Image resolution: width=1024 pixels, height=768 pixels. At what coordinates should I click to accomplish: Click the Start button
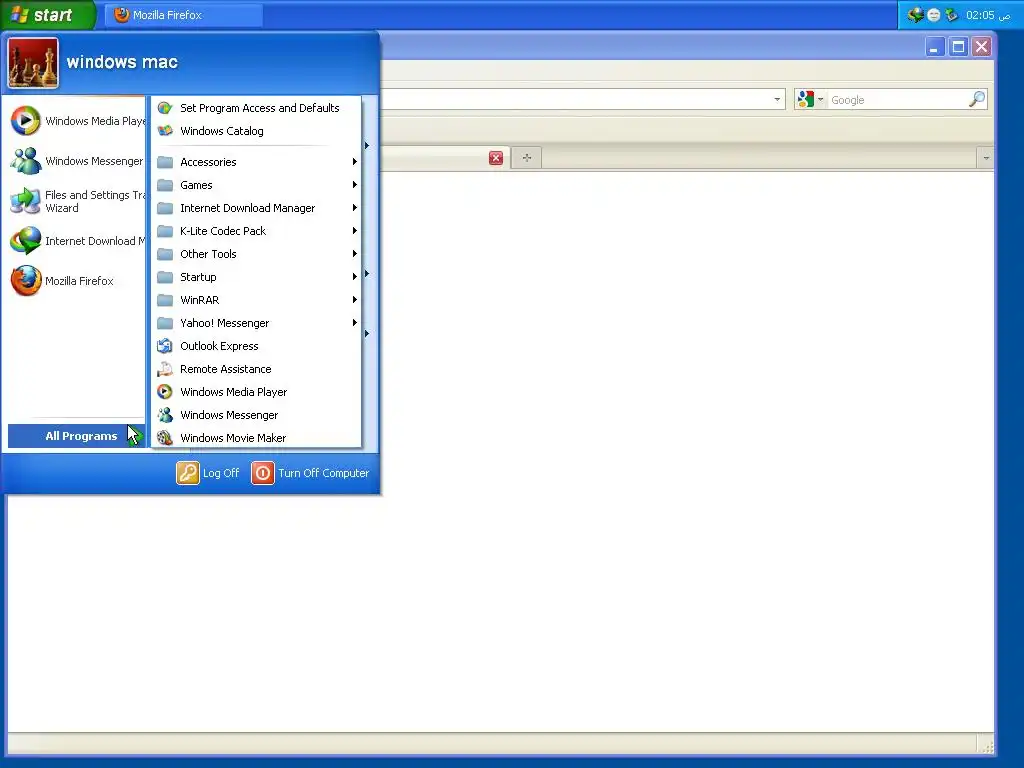[x=48, y=14]
